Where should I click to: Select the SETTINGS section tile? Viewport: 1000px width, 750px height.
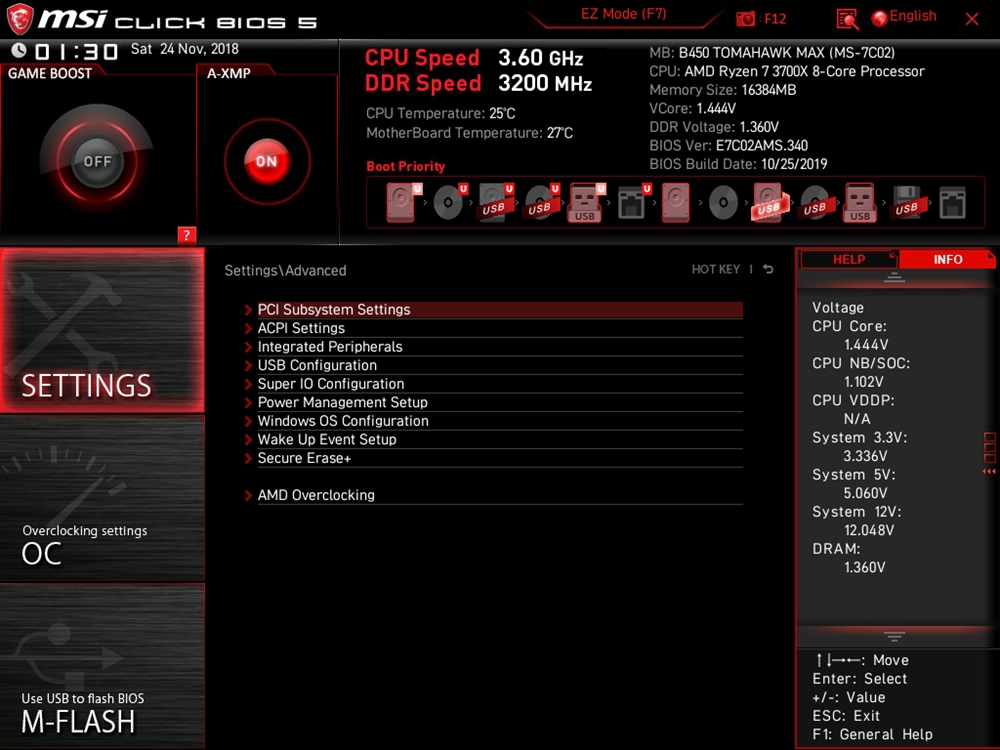(103, 330)
